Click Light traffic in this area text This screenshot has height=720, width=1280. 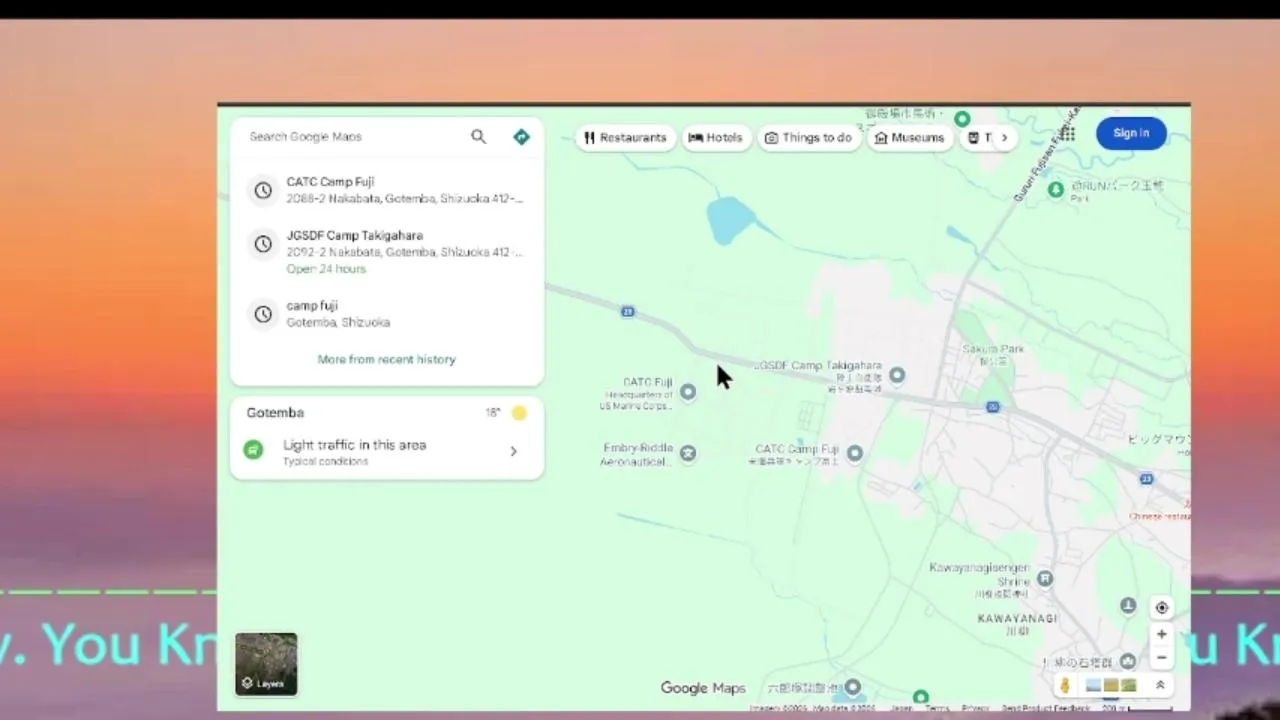click(x=354, y=445)
